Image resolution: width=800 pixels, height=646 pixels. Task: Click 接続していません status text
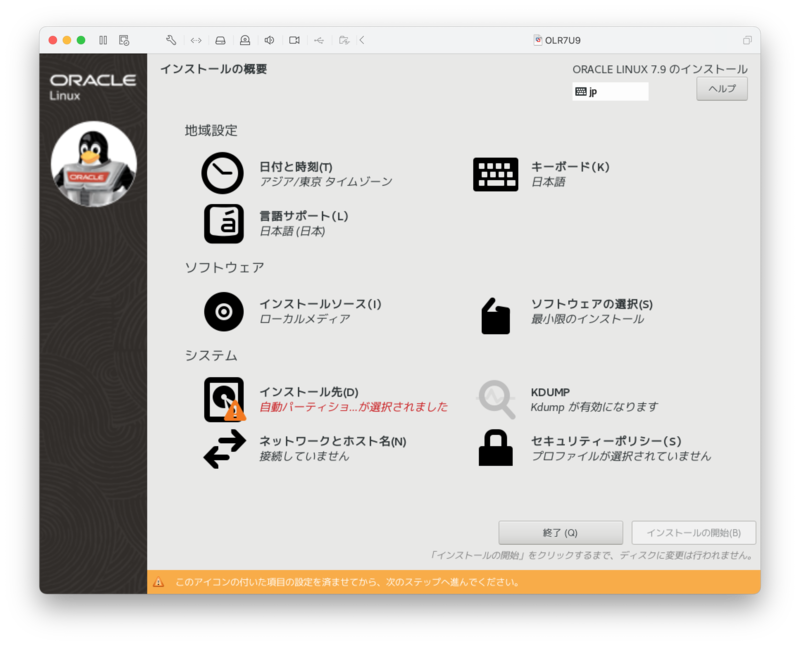[x=304, y=456]
